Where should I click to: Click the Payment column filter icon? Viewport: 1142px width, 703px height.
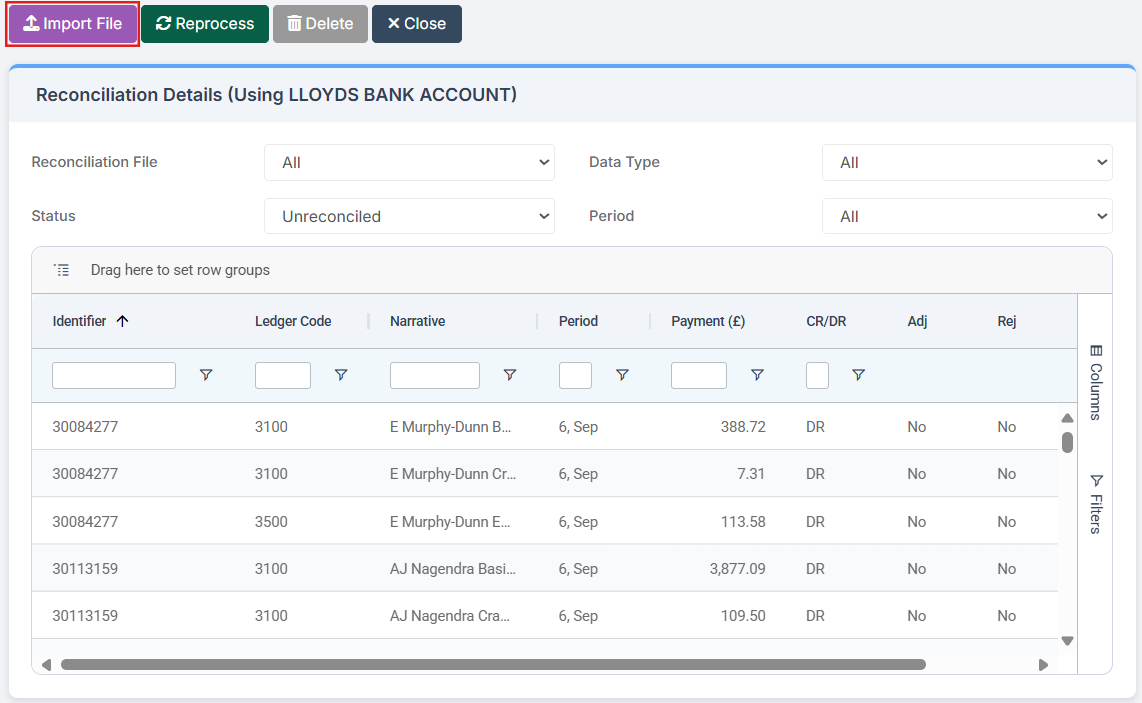pyautogui.click(x=757, y=375)
